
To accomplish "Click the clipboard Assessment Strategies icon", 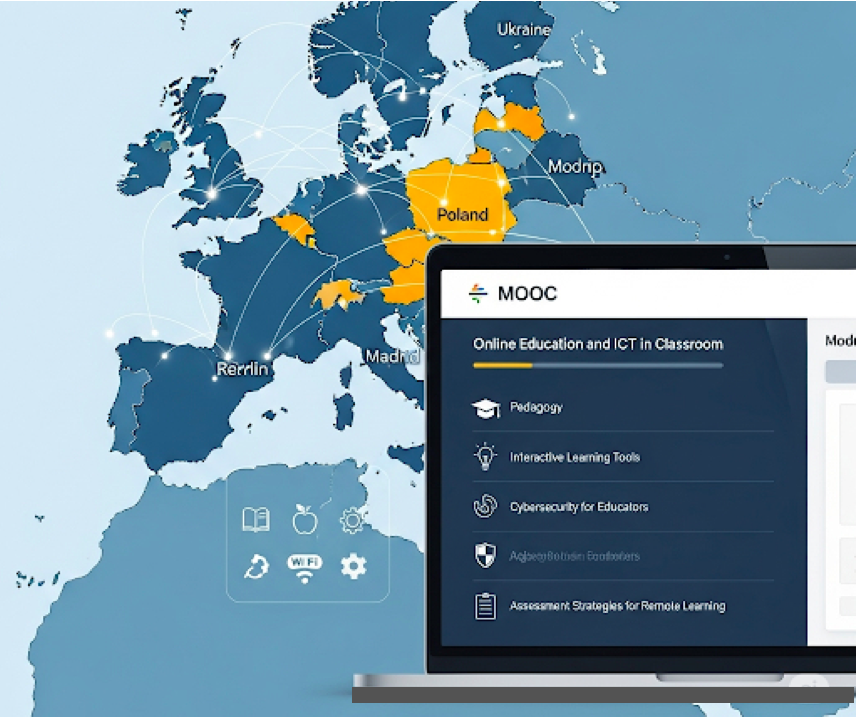I will point(485,606).
